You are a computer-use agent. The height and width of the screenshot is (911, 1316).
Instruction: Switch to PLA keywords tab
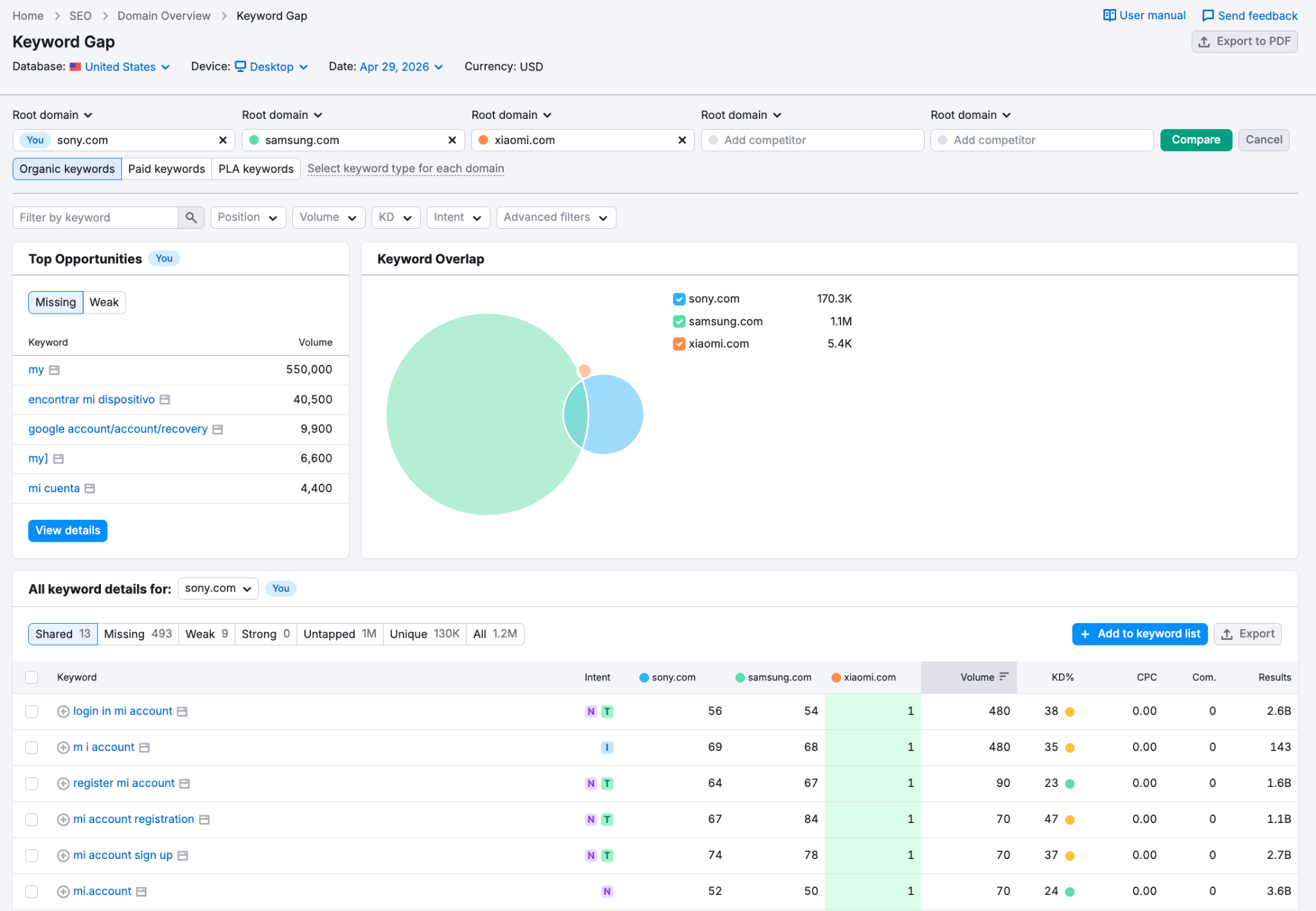[256, 169]
